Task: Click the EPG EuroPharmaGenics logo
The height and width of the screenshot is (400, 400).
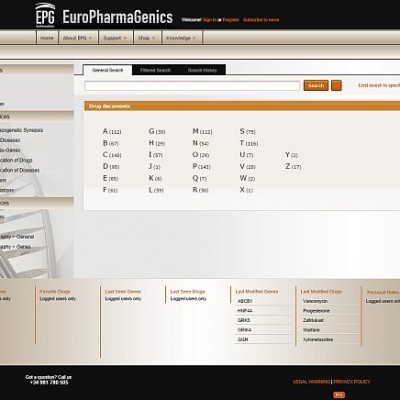Action: (x=104, y=16)
